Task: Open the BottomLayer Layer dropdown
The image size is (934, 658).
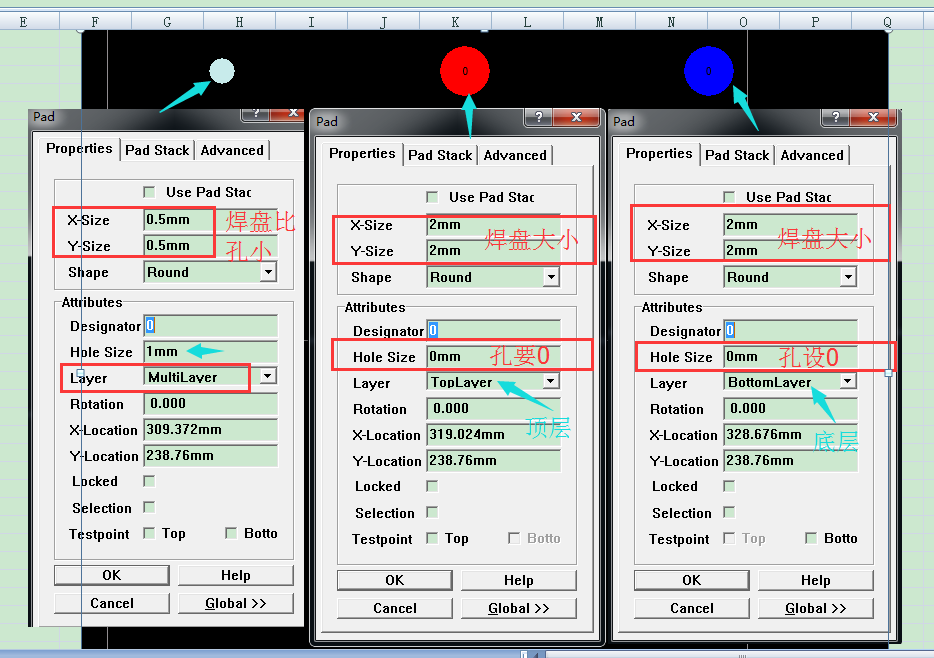Action: pyautogui.click(x=847, y=382)
